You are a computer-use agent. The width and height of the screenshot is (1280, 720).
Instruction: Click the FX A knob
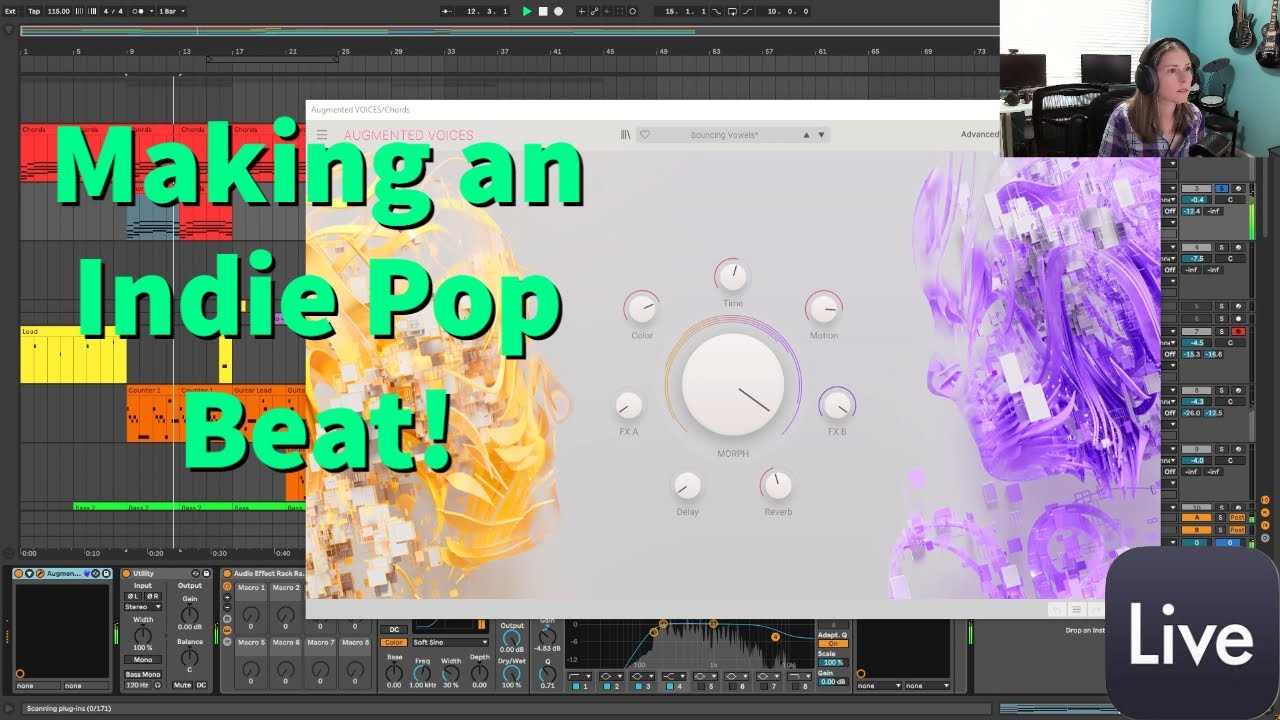(629, 405)
